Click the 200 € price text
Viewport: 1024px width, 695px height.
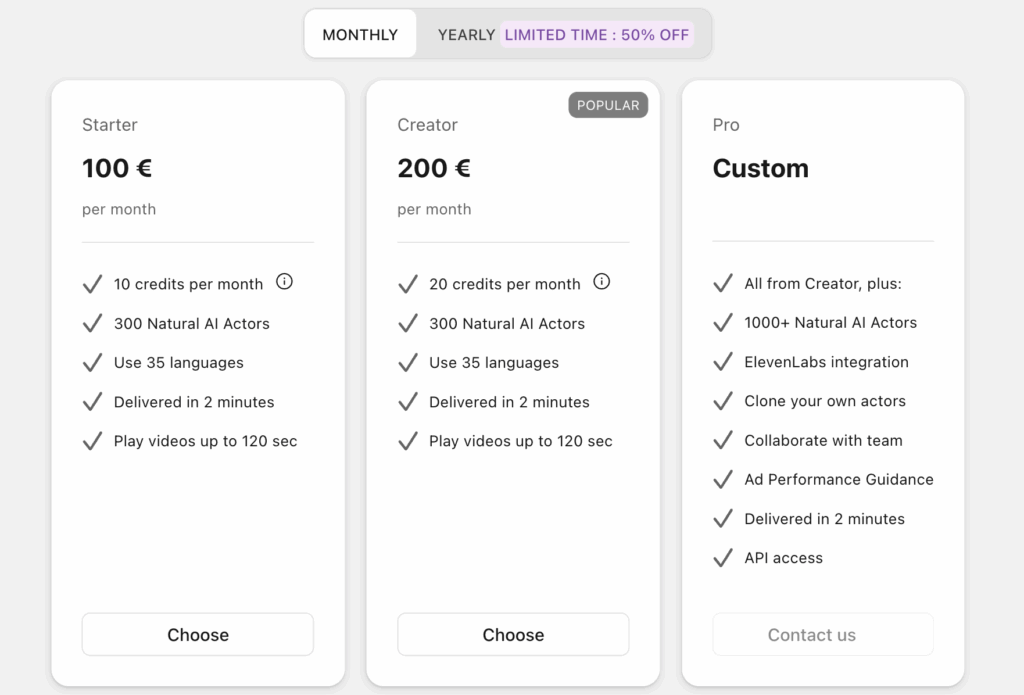(434, 168)
